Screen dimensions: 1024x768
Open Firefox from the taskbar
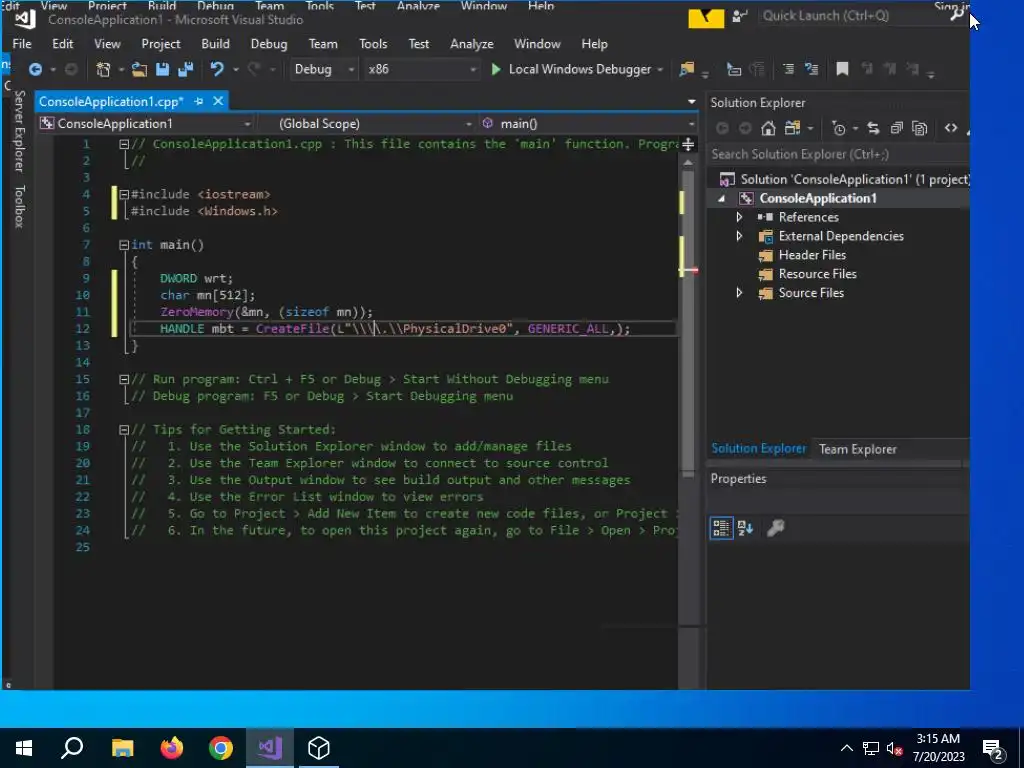[172, 748]
